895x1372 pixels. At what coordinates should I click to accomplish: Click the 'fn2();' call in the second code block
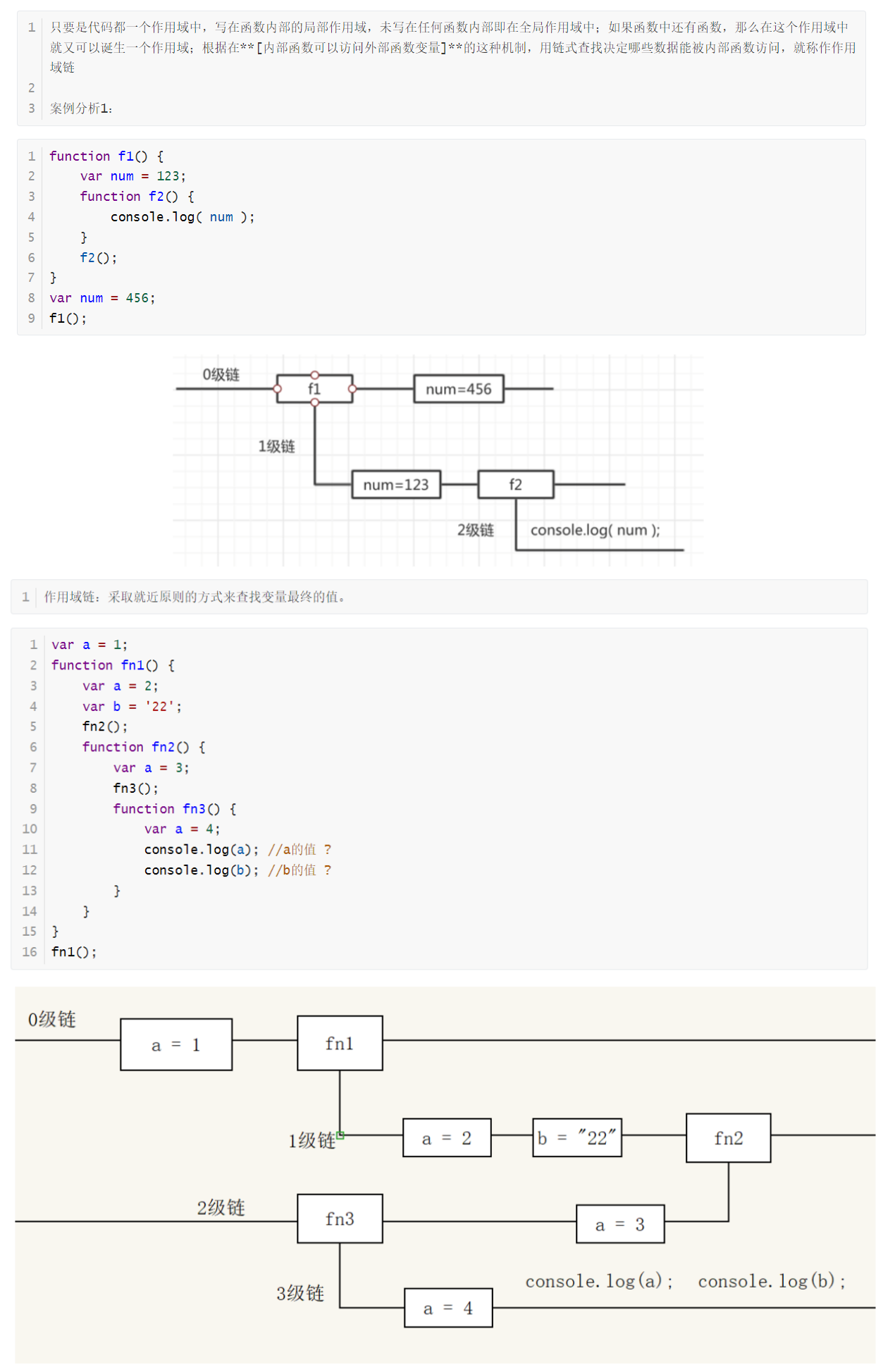pyautogui.click(x=105, y=727)
